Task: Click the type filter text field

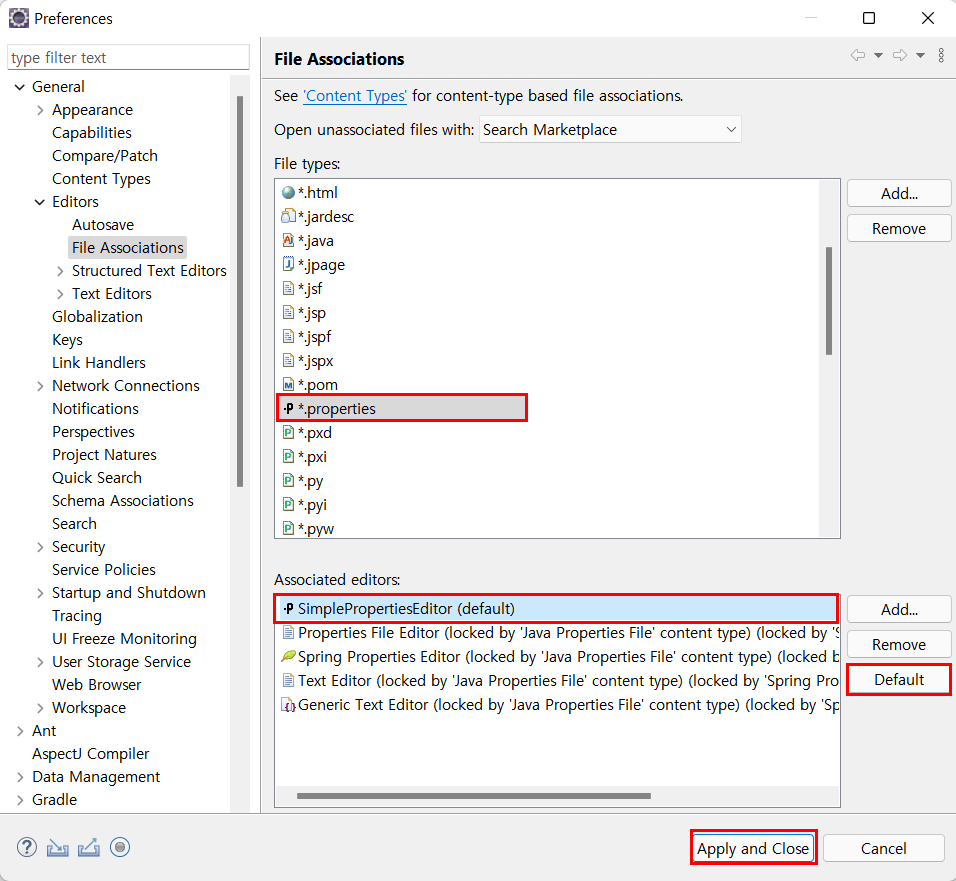Action: tap(129, 57)
